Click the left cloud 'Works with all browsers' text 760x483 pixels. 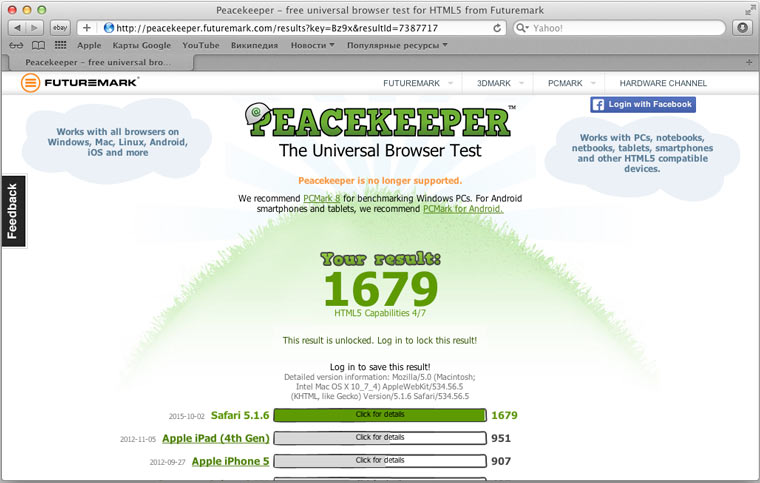point(118,142)
